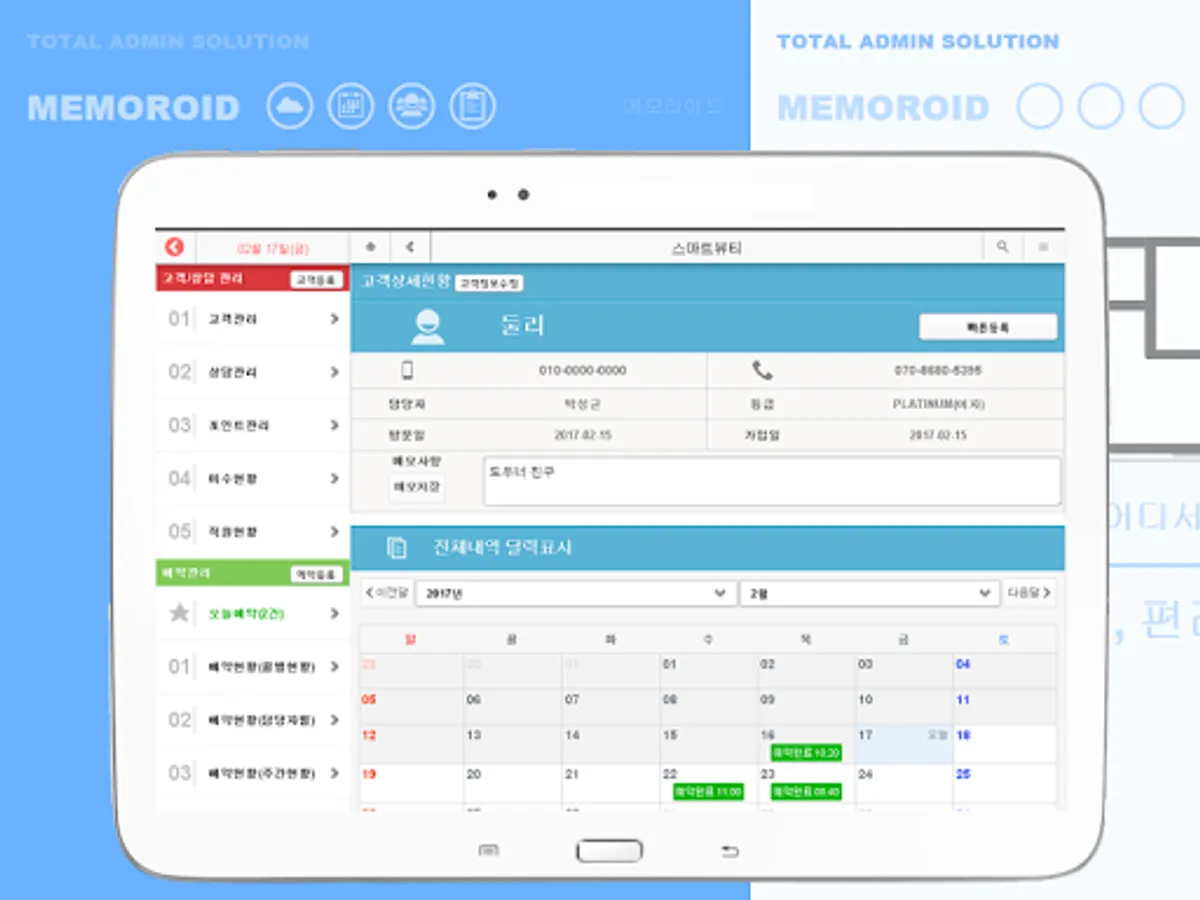
Task: Select calendar day 10
Action: pyautogui.click(x=904, y=708)
